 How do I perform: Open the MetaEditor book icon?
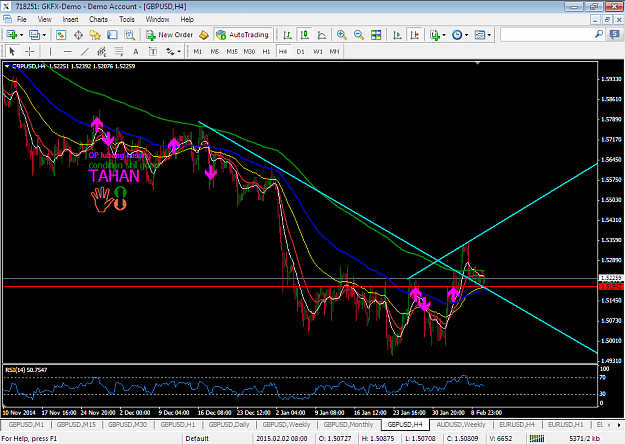(x=204, y=35)
